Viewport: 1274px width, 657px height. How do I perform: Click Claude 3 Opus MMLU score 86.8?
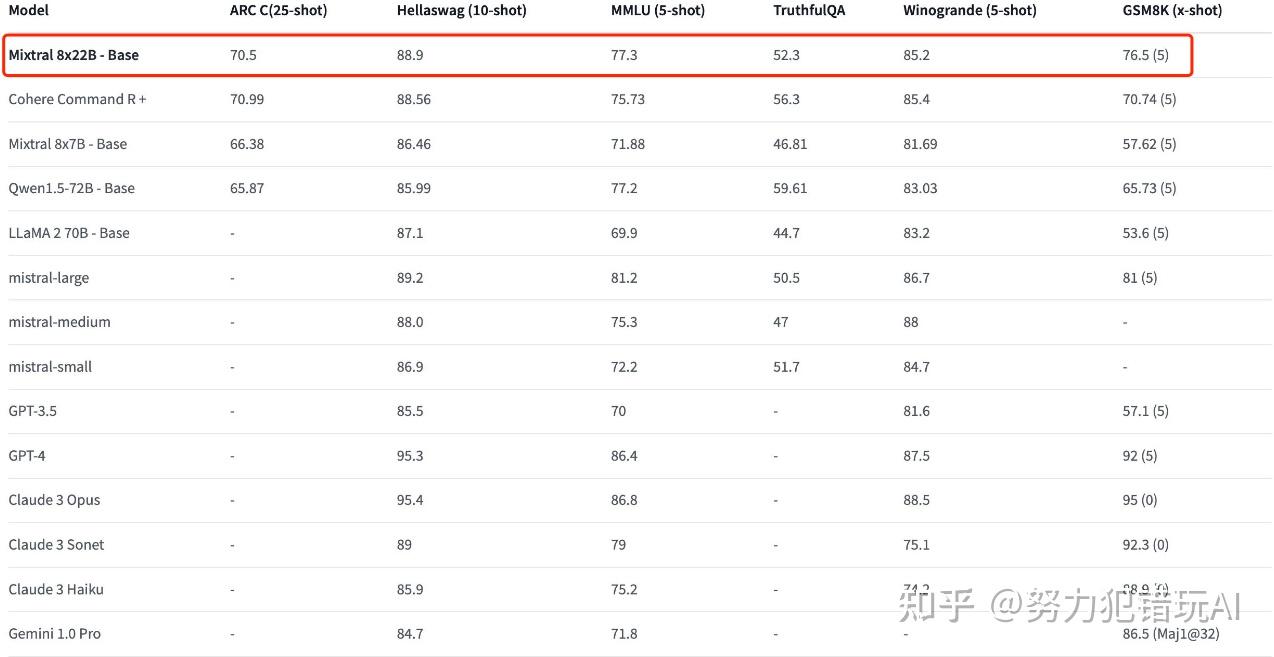click(624, 500)
